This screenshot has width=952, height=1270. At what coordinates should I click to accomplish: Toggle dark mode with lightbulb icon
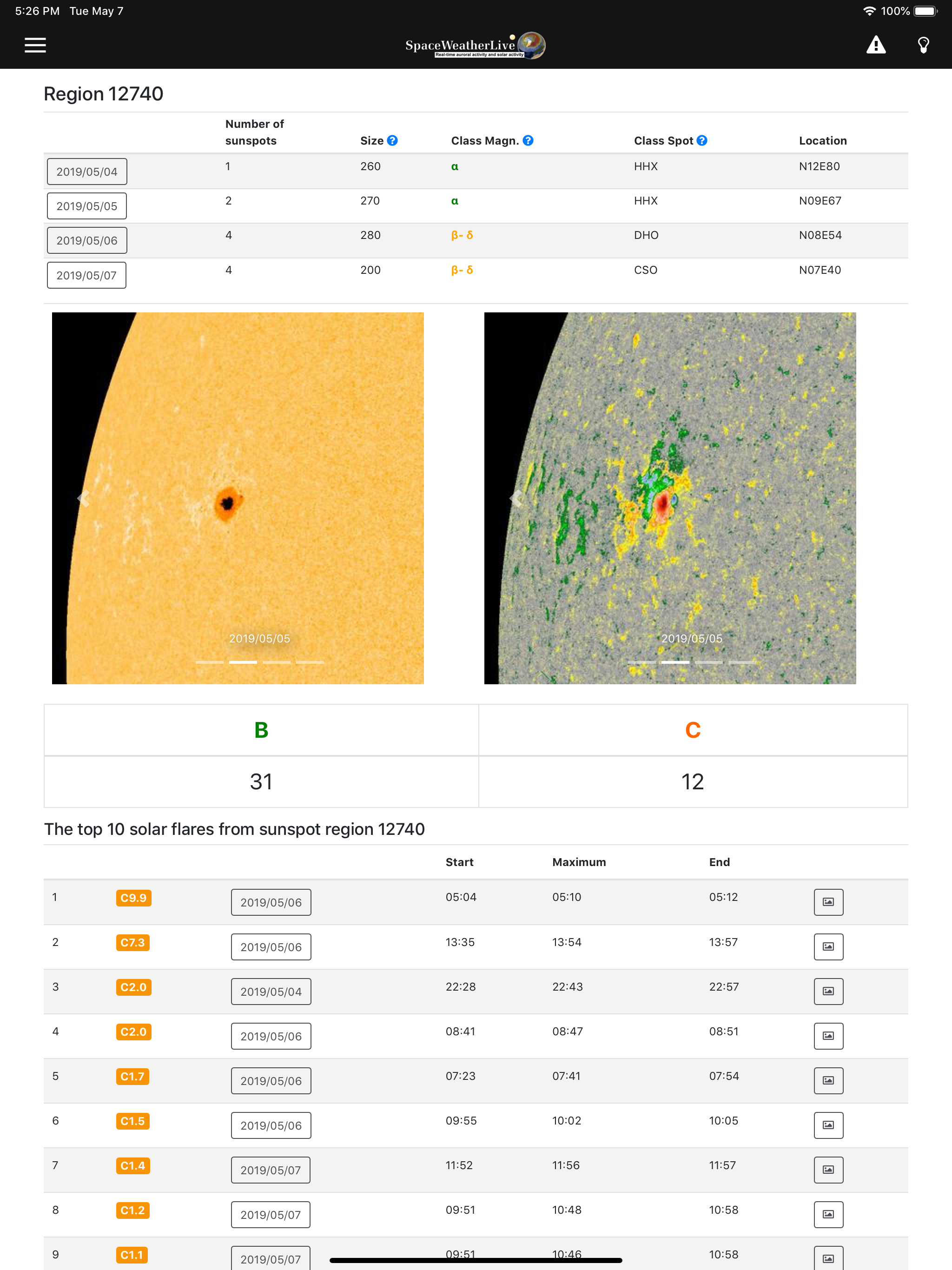coord(923,45)
